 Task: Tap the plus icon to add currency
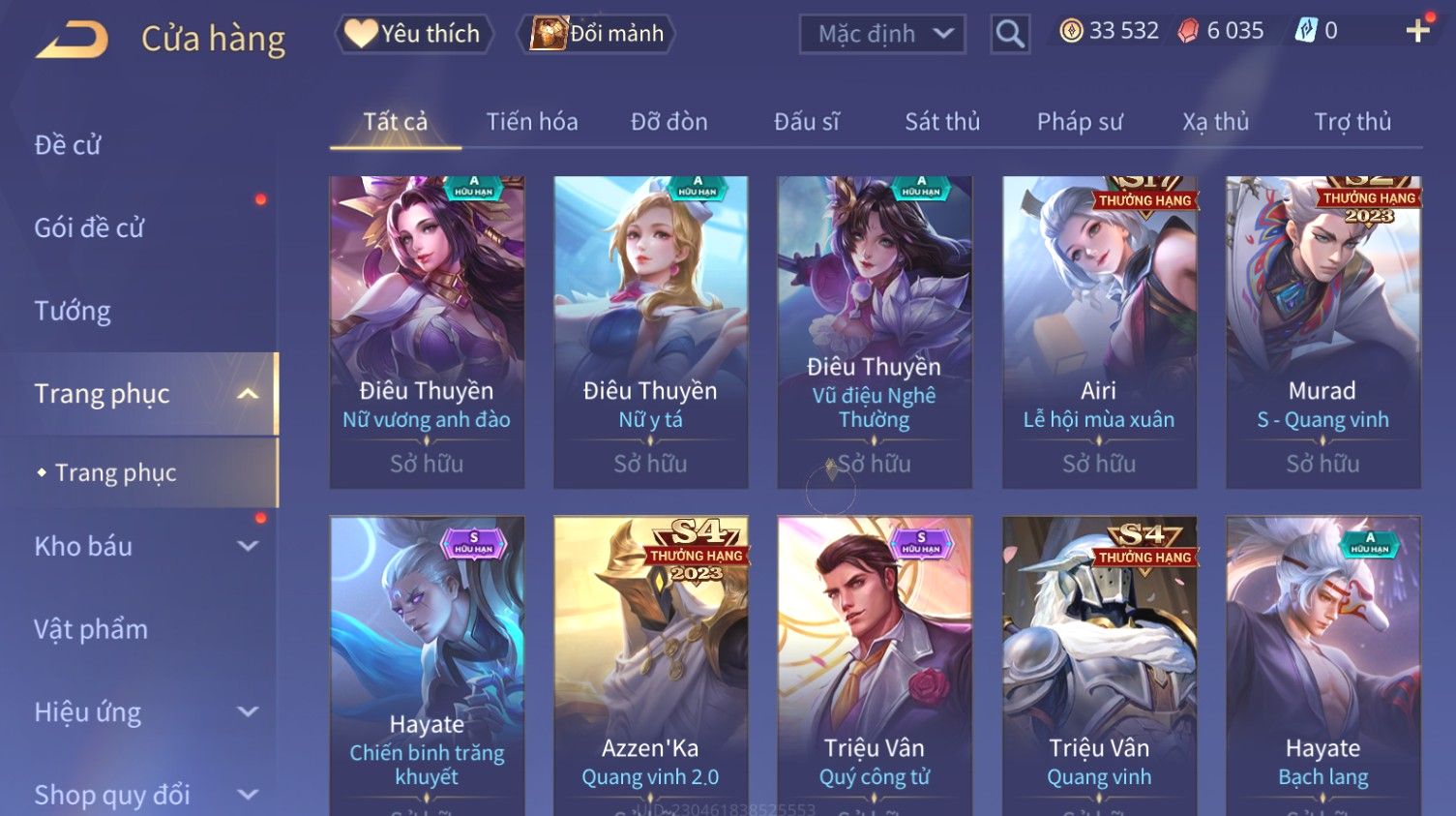pos(1418,31)
